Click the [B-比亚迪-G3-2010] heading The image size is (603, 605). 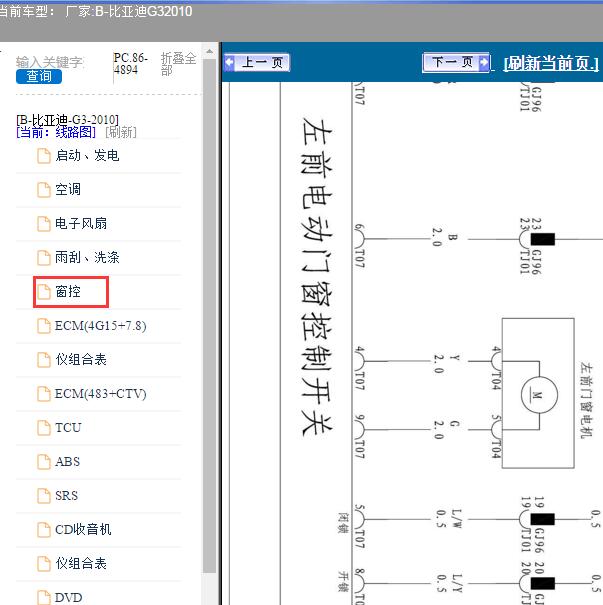[68, 120]
